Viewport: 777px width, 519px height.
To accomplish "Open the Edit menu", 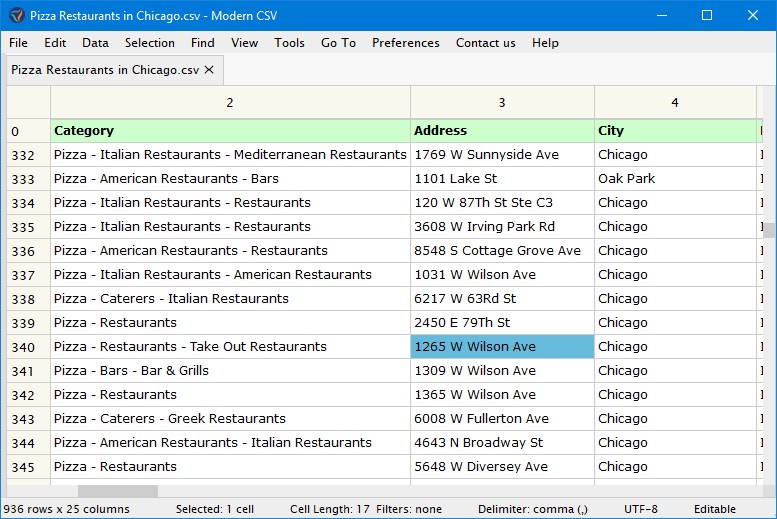I will [55, 43].
